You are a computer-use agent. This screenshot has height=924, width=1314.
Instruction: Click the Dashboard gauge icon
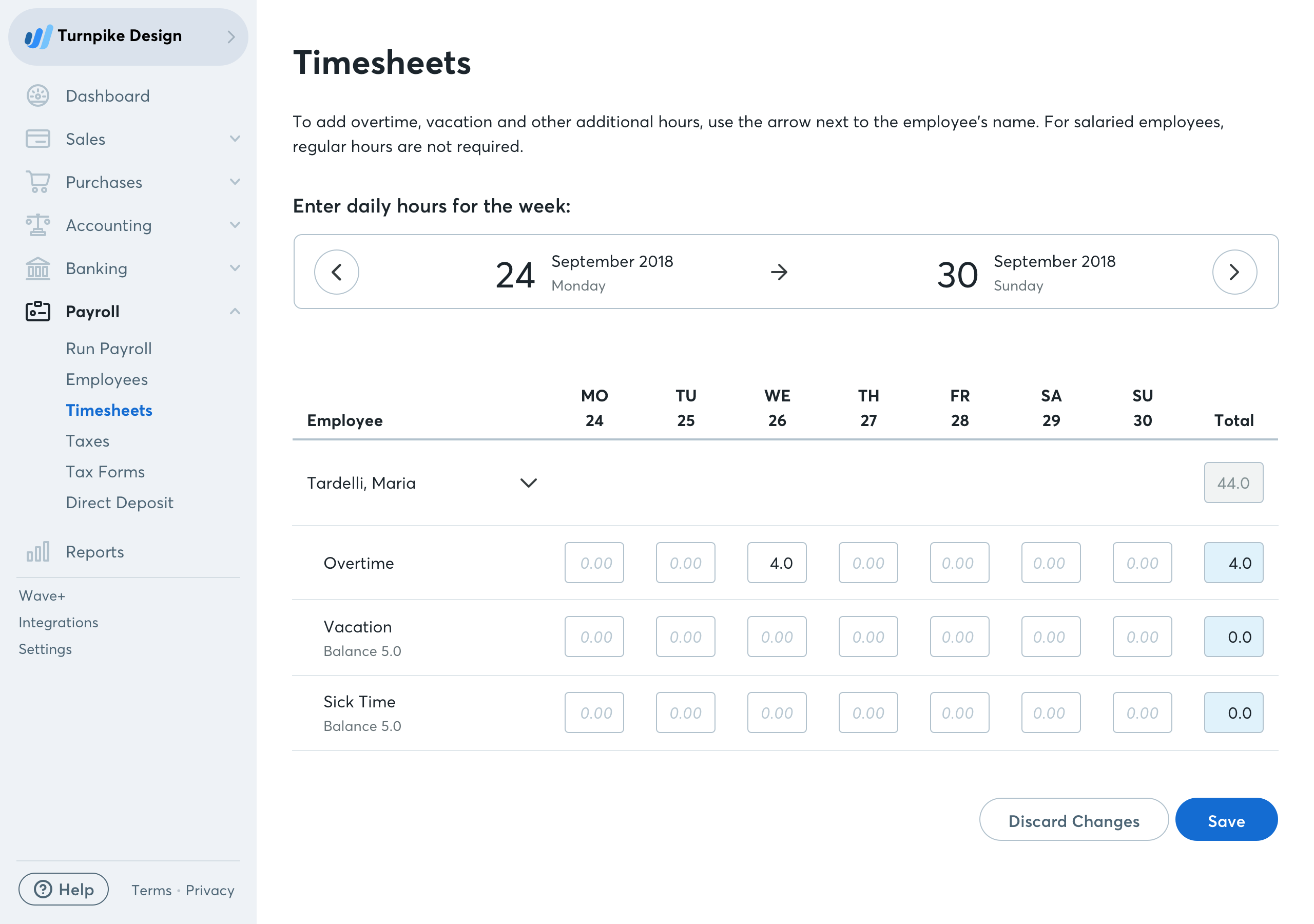tap(38, 95)
